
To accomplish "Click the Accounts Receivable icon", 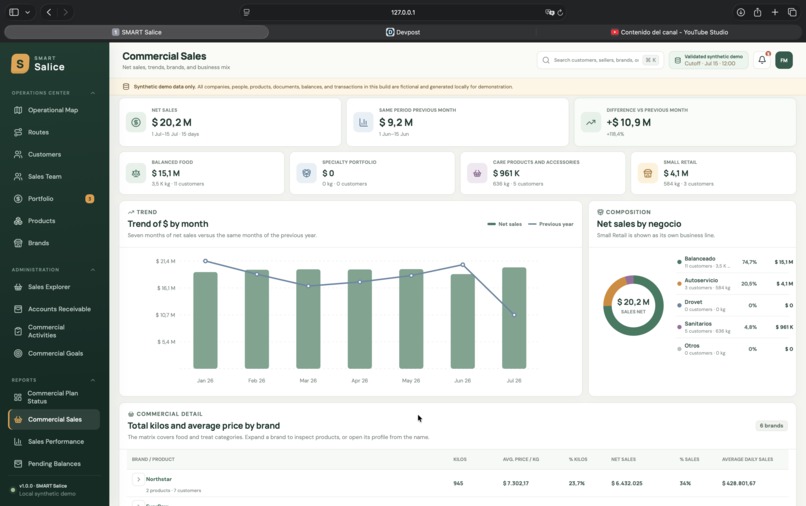I will coord(18,309).
